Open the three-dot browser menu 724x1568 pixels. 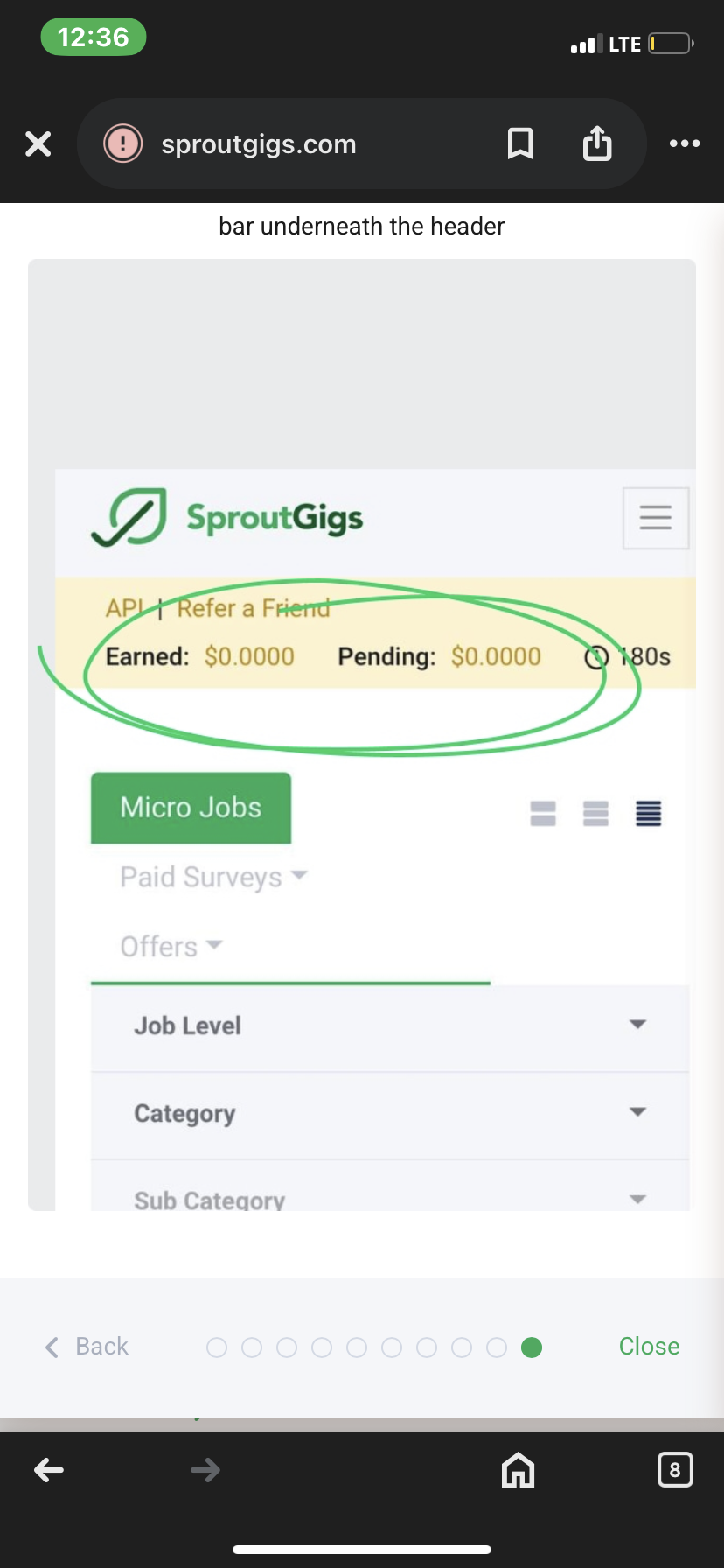685,143
